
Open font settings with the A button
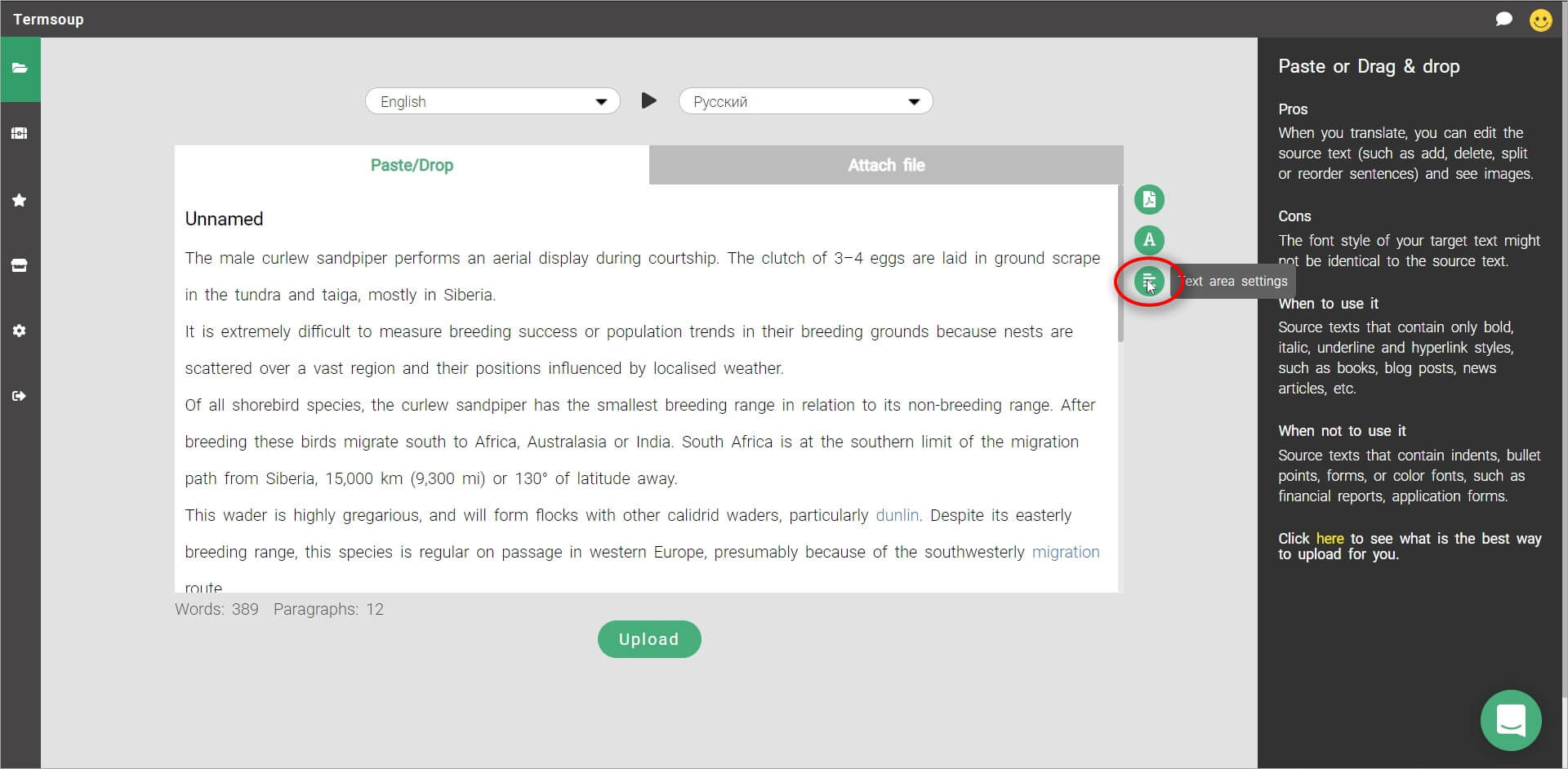[x=1149, y=240]
